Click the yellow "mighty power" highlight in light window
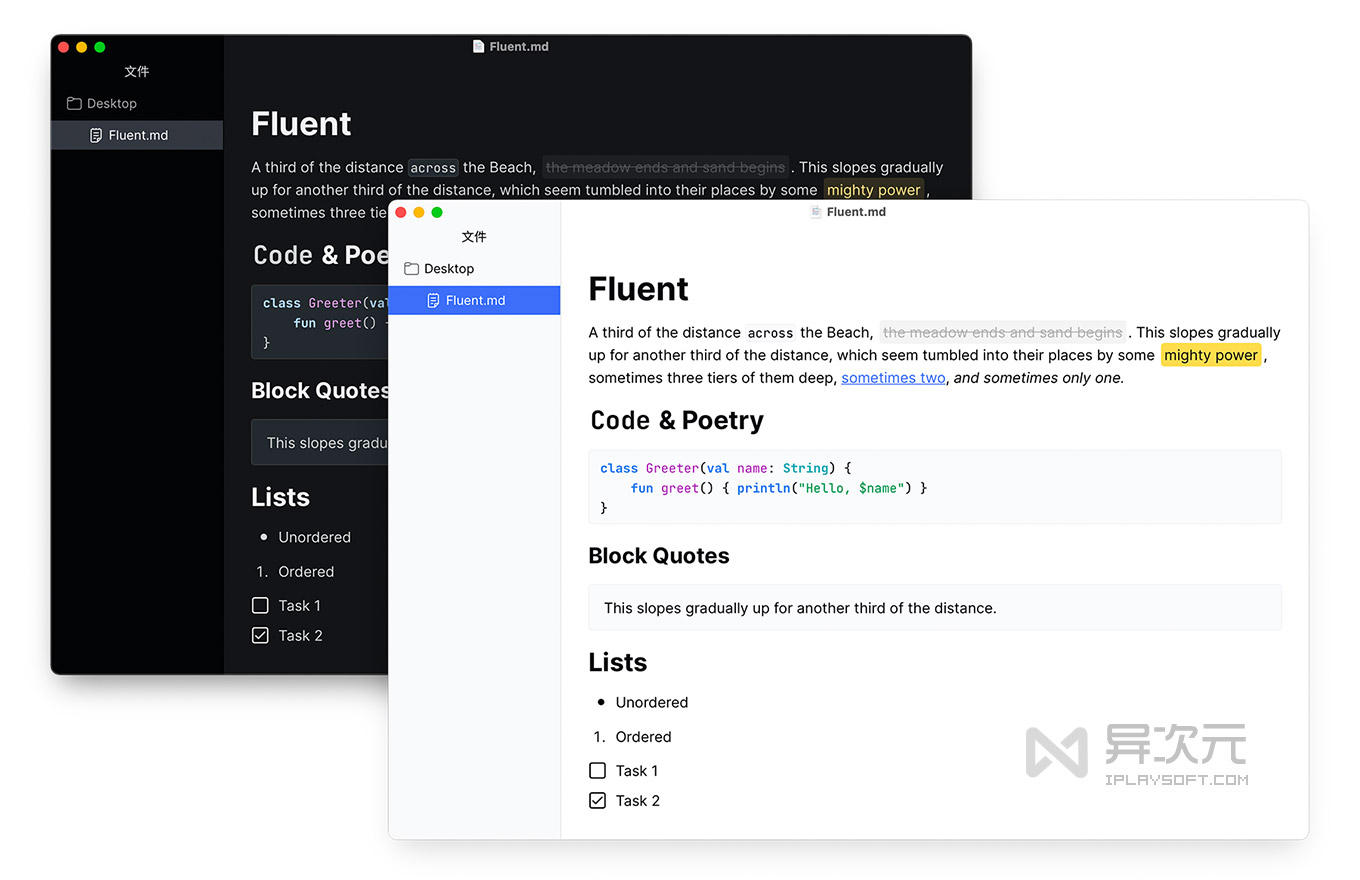This screenshot has height=880, width=1360. tap(1211, 355)
